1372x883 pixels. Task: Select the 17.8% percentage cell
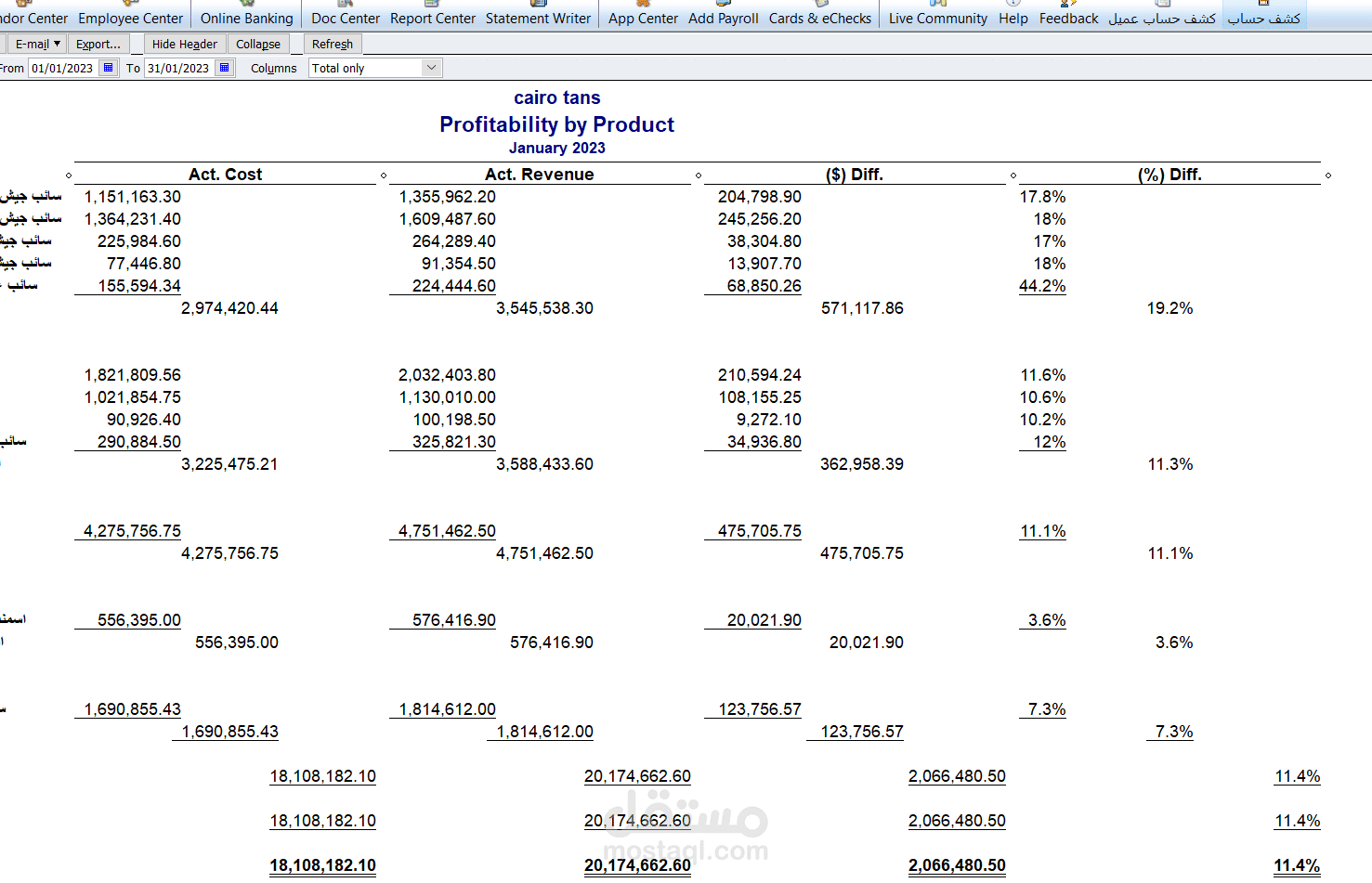click(x=1042, y=197)
